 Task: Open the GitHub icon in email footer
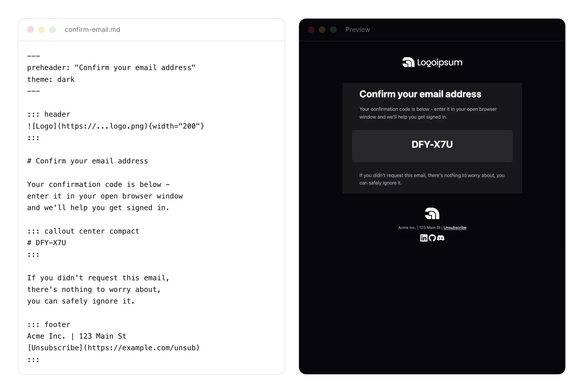(432, 238)
